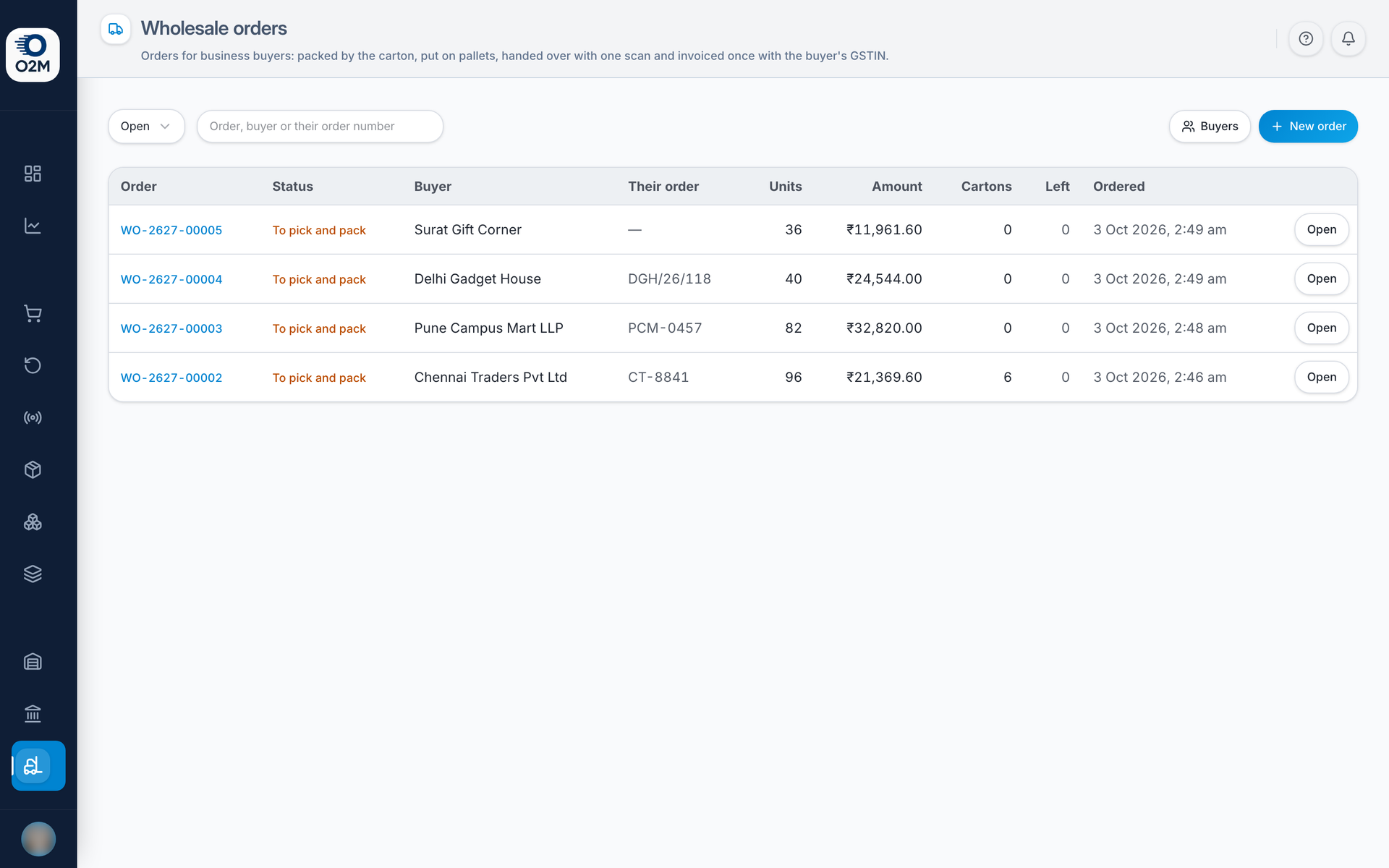Click the O2M logo in the sidebar
This screenshot has width=1389, height=868.
33,55
